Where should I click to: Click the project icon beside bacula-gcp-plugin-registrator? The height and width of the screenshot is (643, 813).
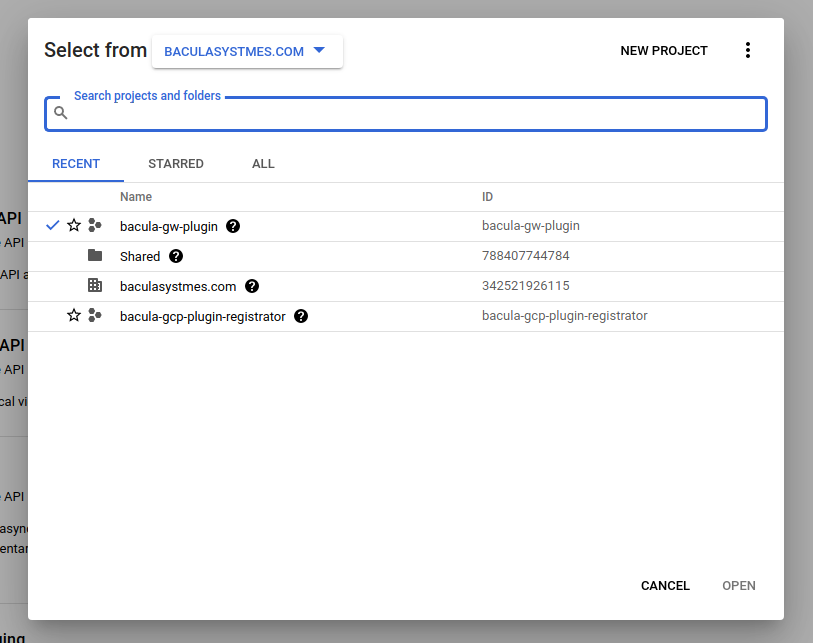coord(95,315)
